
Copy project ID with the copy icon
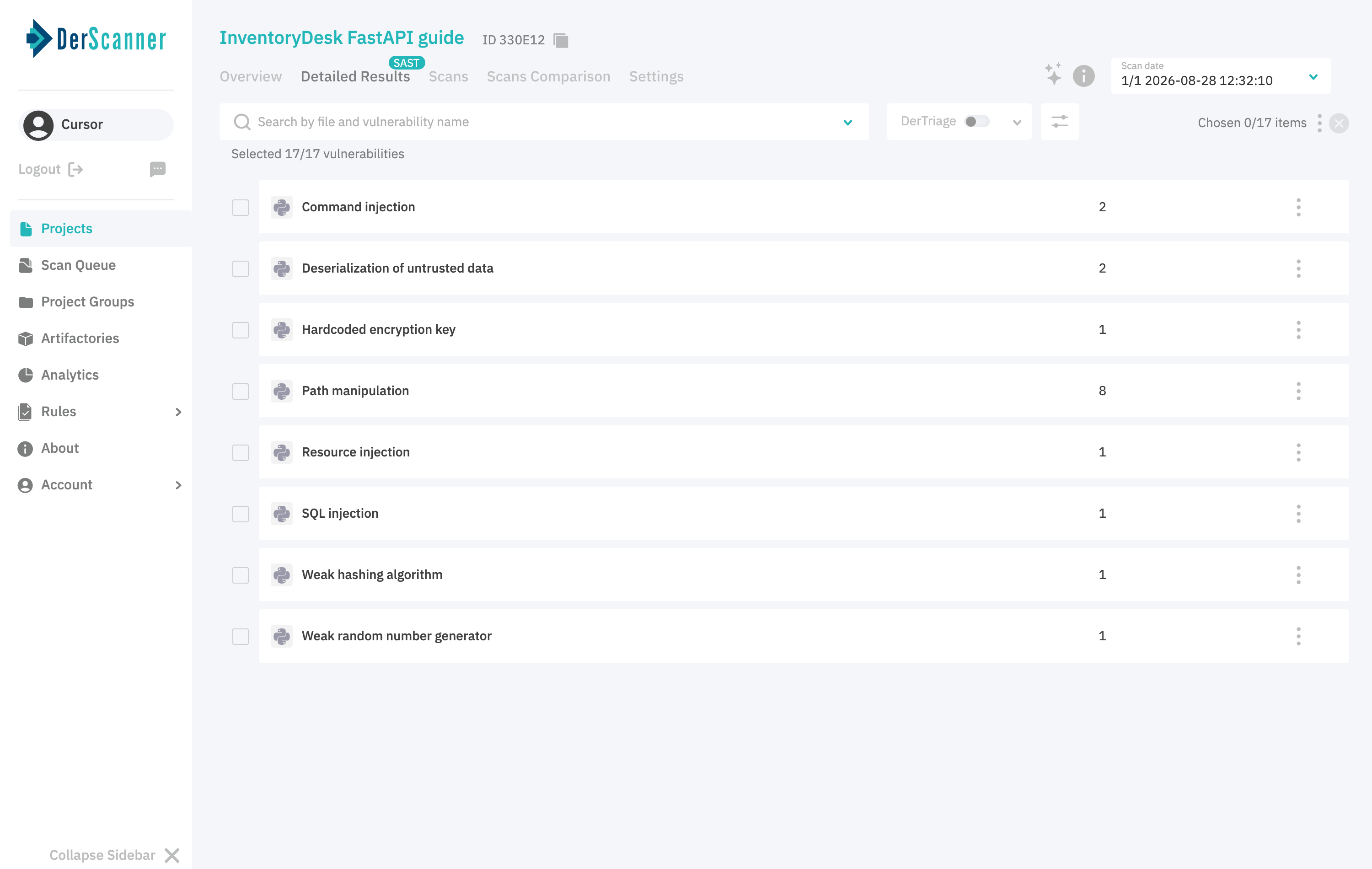click(x=561, y=40)
